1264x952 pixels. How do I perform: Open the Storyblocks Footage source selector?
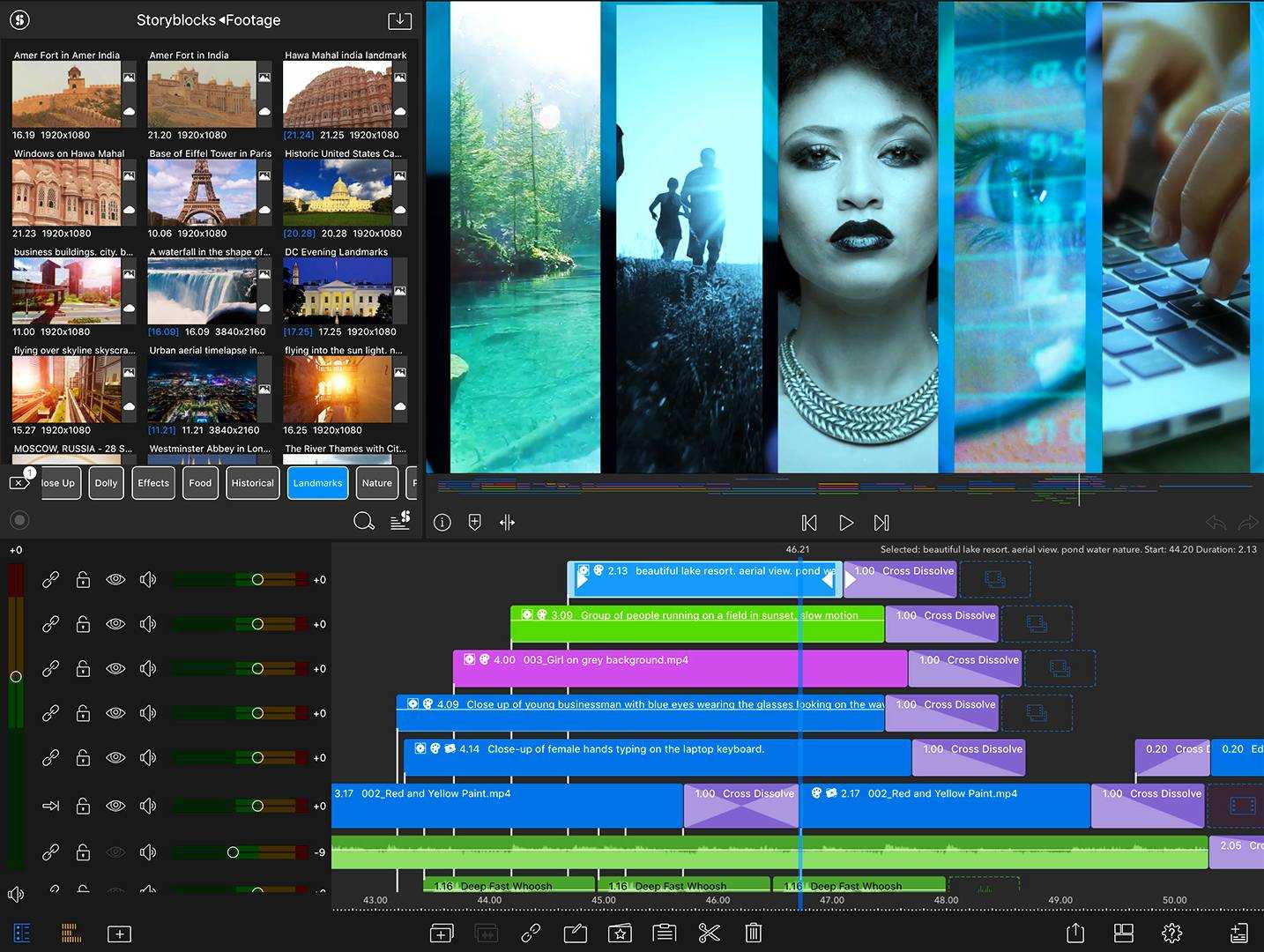click(x=208, y=19)
